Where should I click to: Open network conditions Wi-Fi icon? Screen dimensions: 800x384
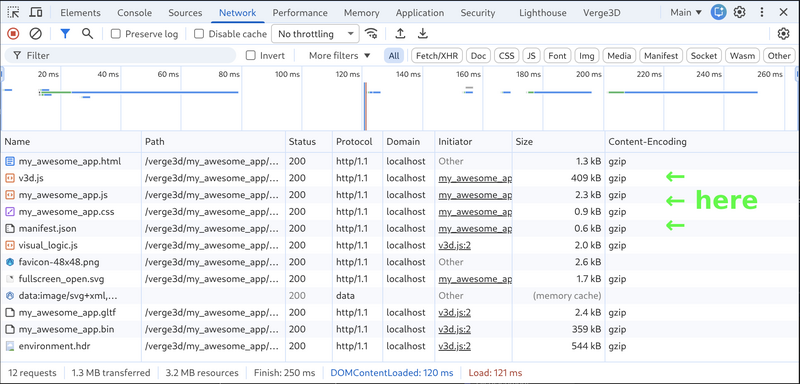tap(371, 34)
